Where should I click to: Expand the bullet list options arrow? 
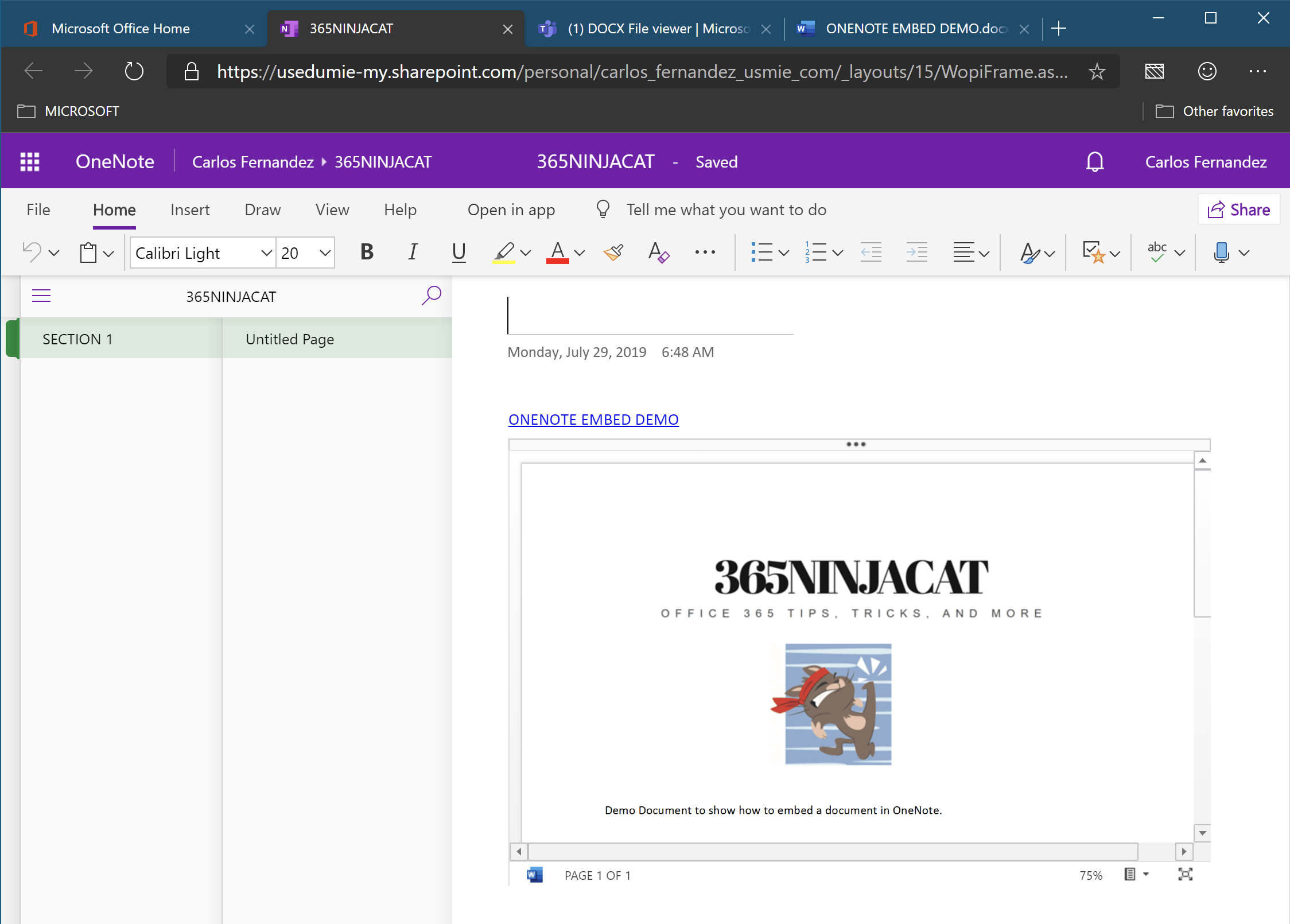click(784, 253)
